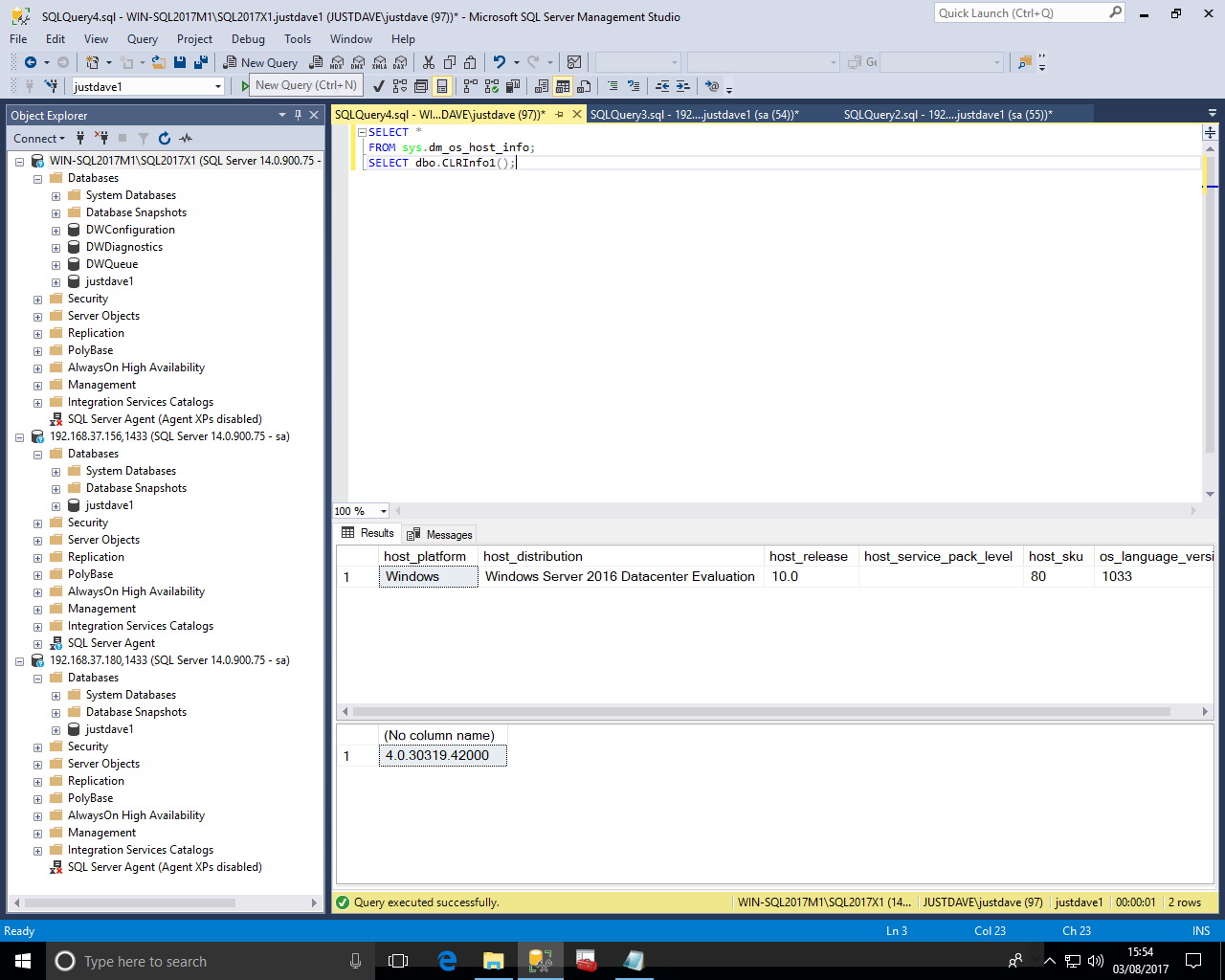Toggle Results to Grid output mode
This screenshot has height=980, width=1225.
click(563, 86)
